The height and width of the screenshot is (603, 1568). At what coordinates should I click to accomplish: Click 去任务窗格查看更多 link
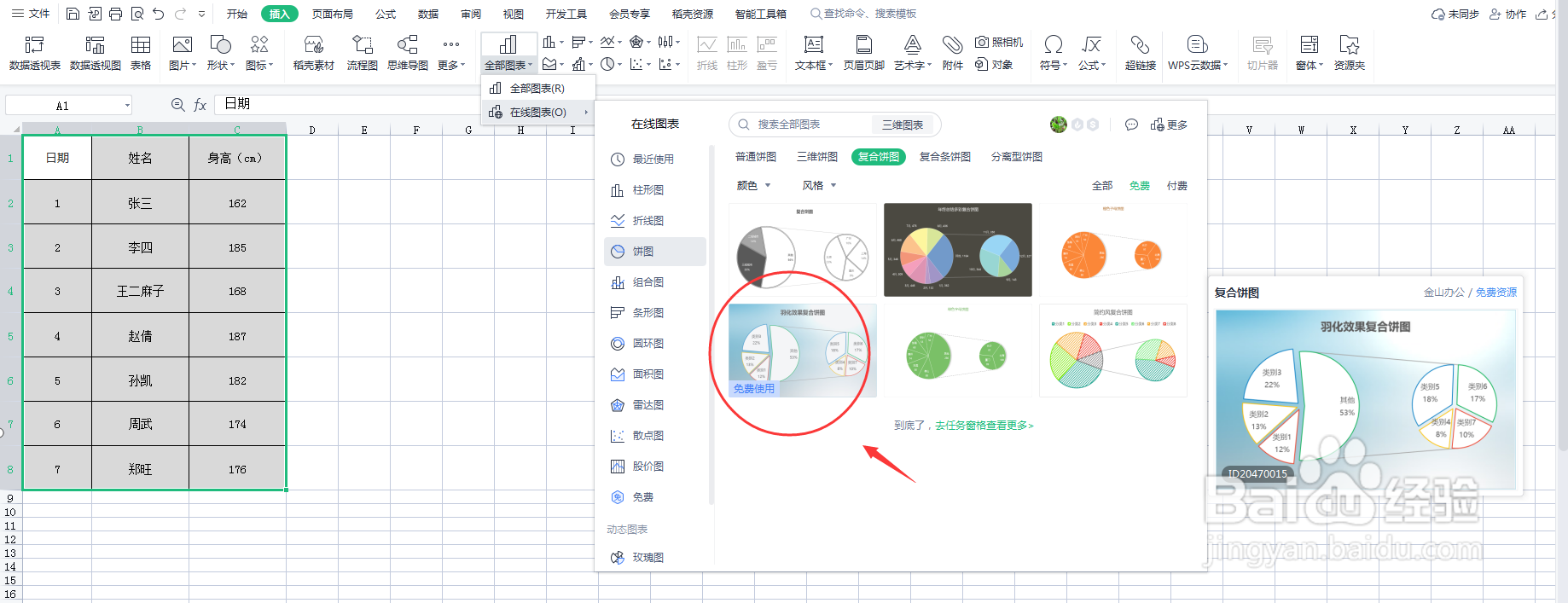(984, 425)
